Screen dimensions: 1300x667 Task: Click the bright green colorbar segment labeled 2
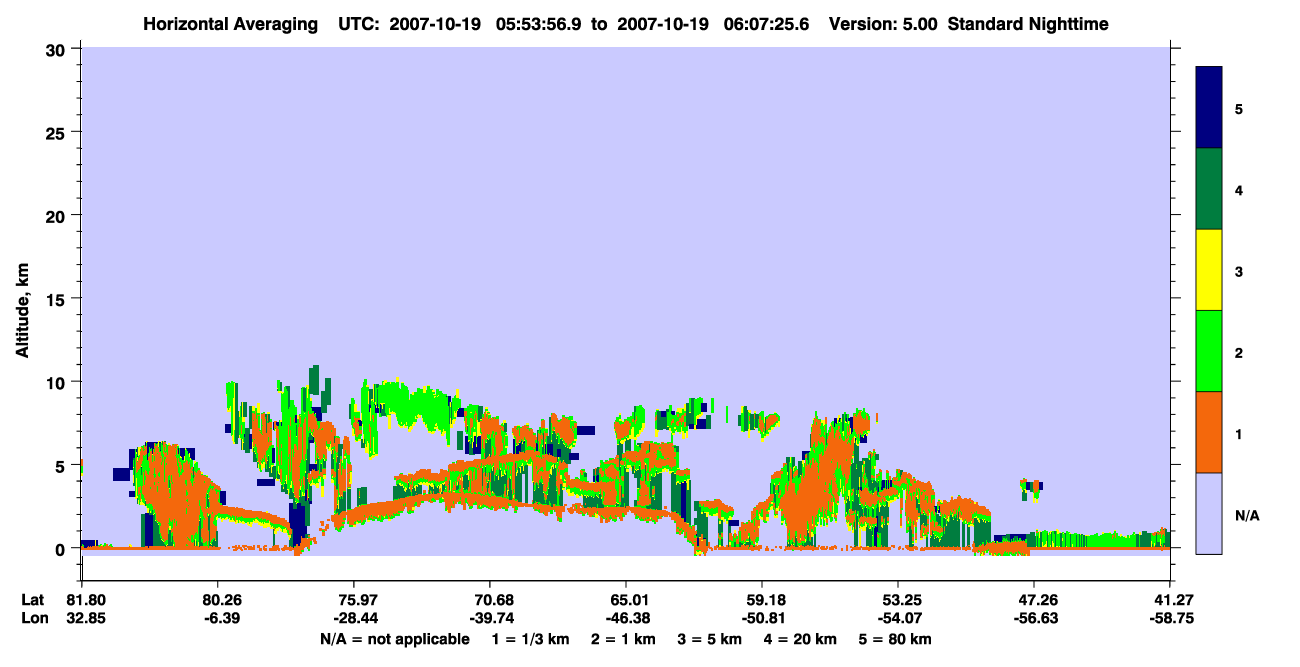[1209, 351]
